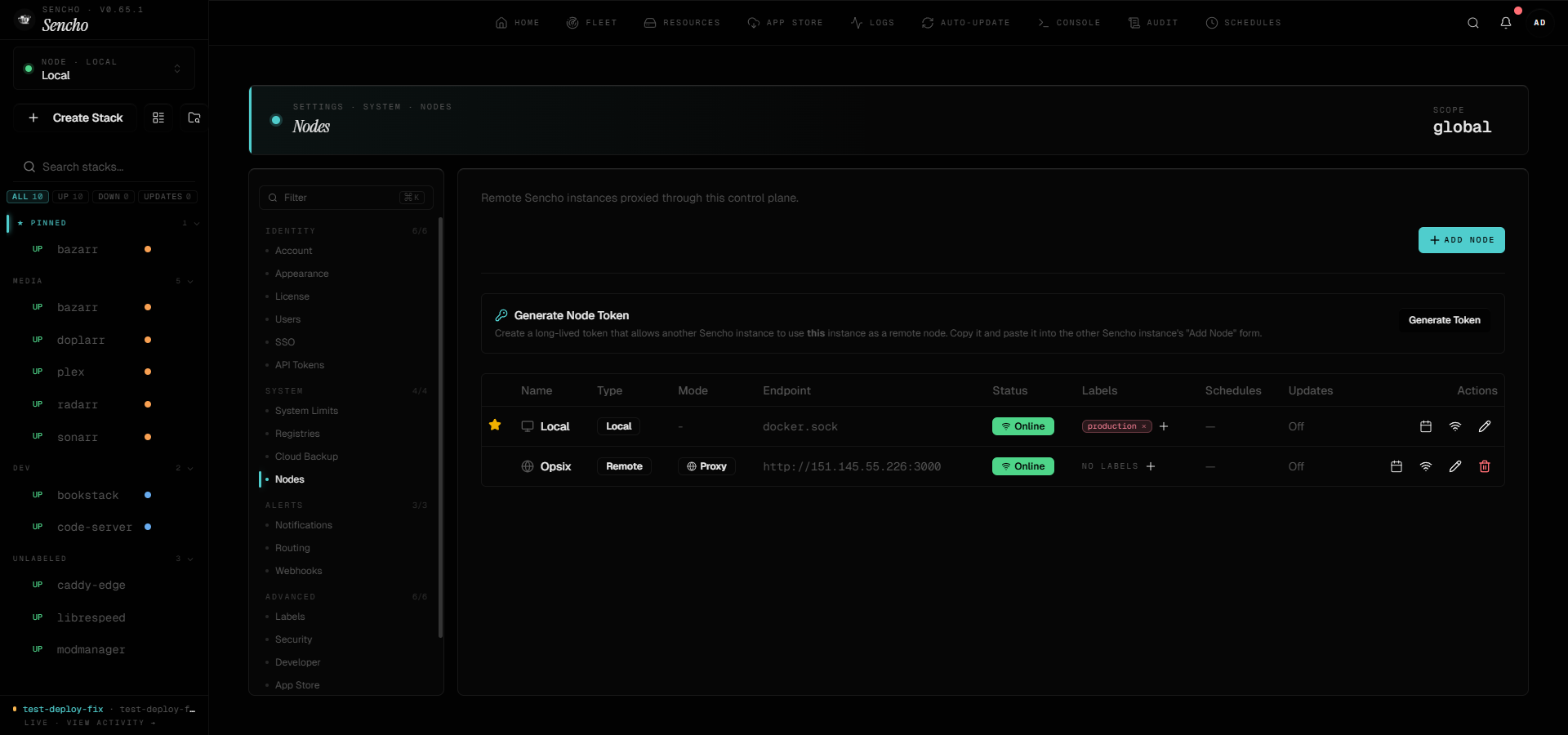Click the status dot of the code-server stack
The image size is (1568, 735).
(148, 527)
